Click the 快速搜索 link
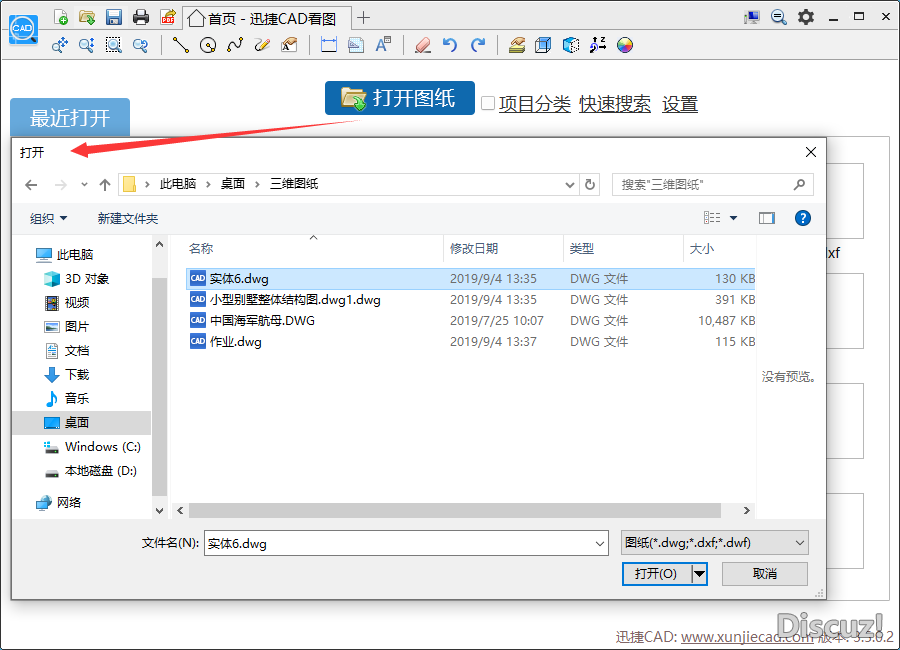This screenshot has width=900, height=650. pyautogui.click(x=614, y=103)
